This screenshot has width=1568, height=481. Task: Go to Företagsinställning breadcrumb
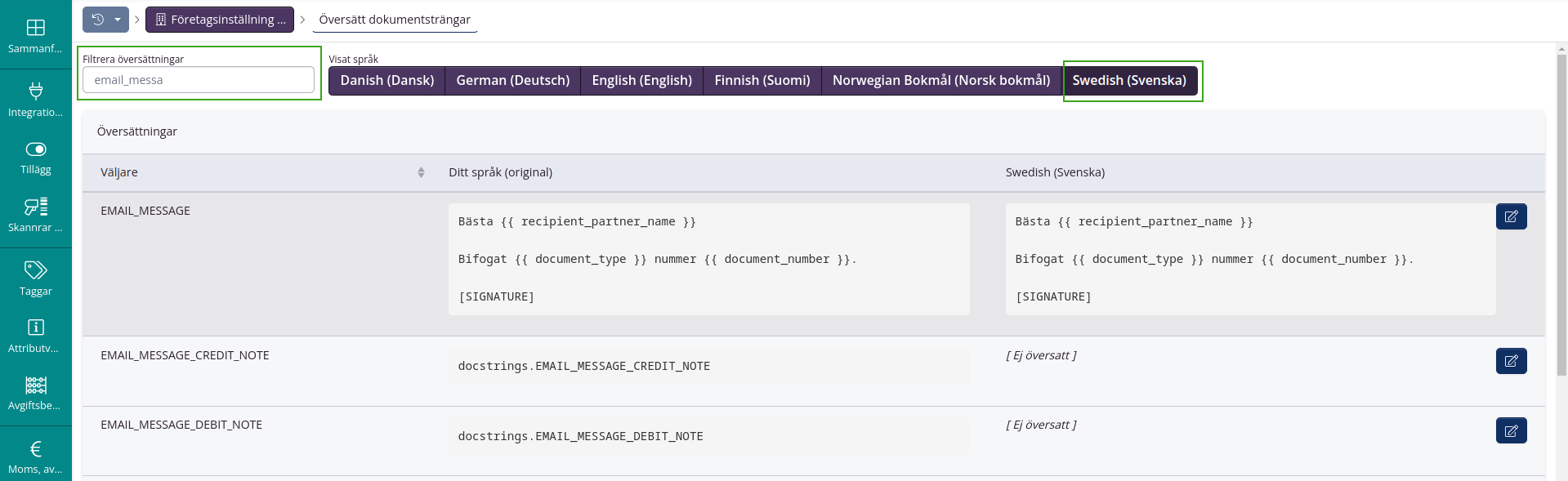220,20
